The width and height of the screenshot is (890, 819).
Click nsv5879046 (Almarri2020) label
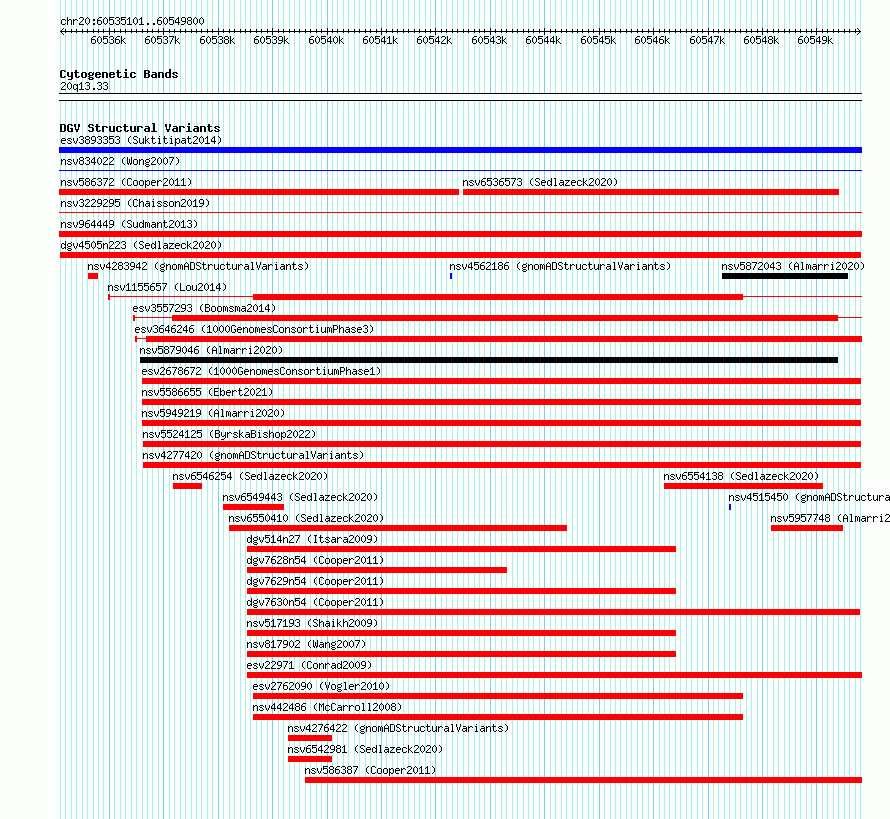click(211, 350)
